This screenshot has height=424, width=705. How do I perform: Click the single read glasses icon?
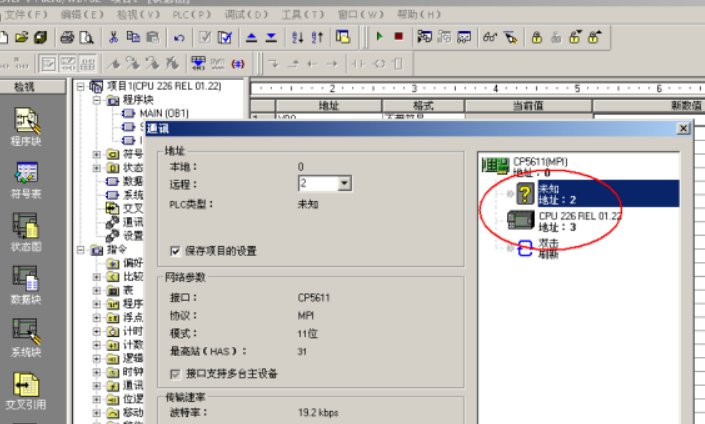pos(490,37)
